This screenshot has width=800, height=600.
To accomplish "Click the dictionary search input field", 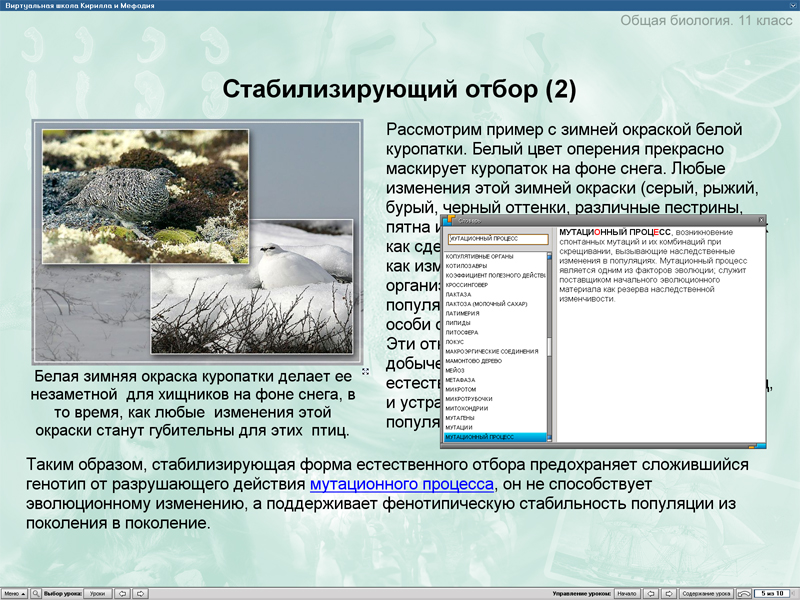I will pos(497,239).
